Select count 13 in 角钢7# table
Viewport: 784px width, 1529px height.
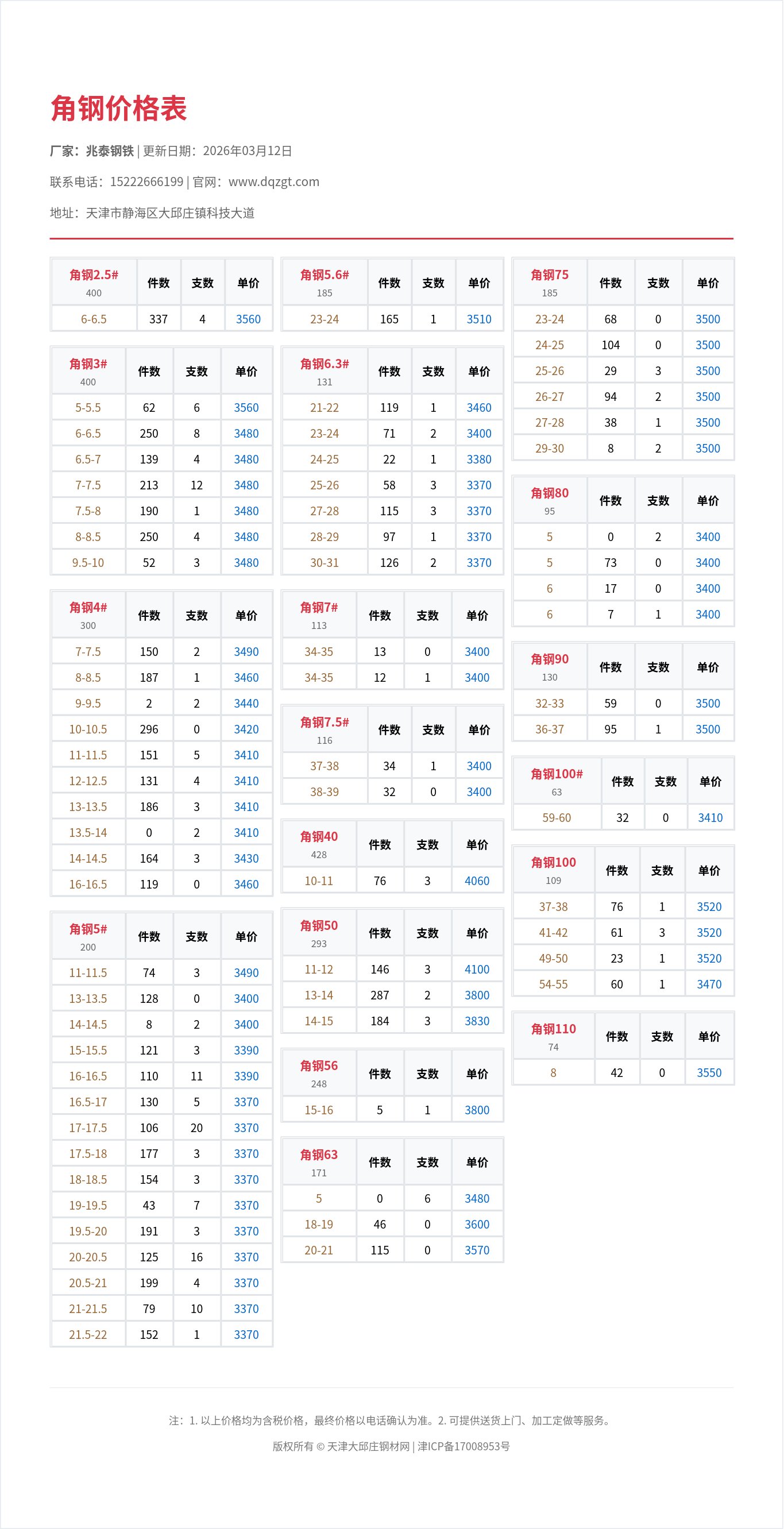pyautogui.click(x=380, y=652)
